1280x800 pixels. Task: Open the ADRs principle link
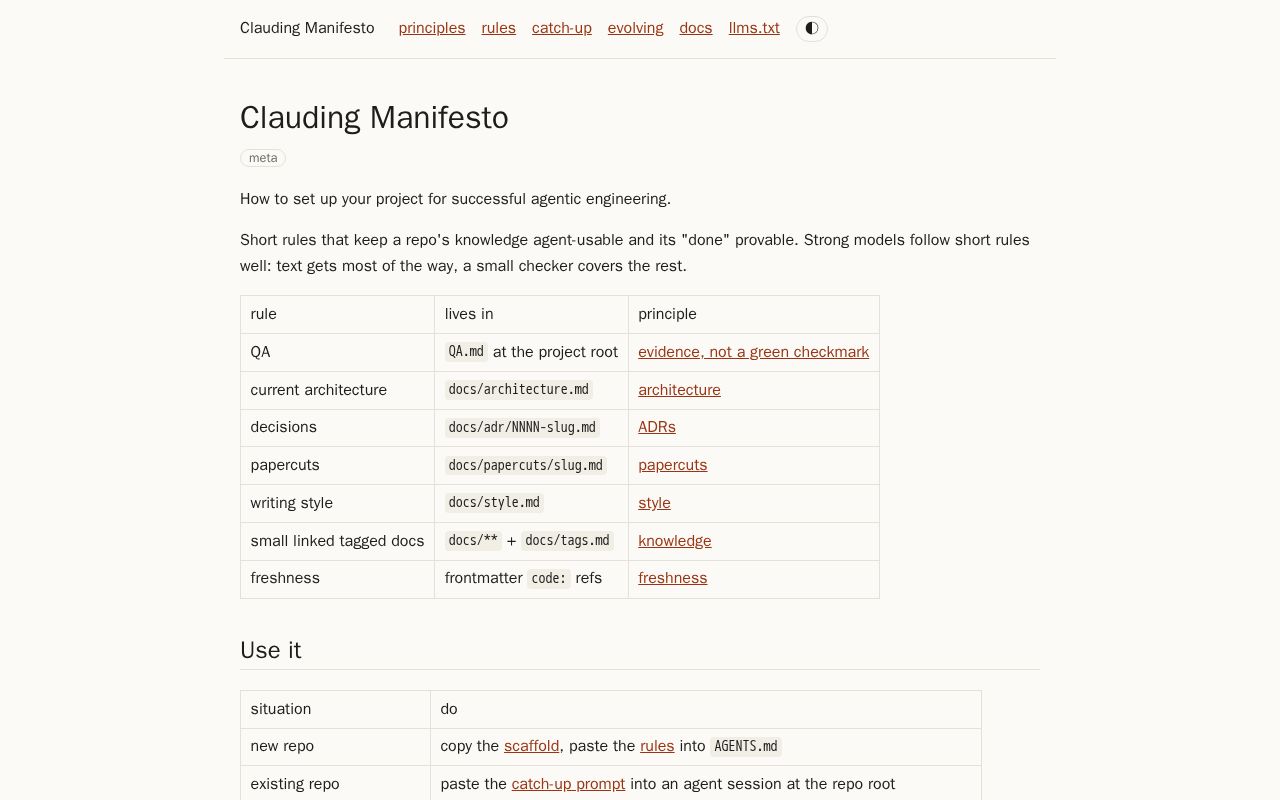(657, 427)
